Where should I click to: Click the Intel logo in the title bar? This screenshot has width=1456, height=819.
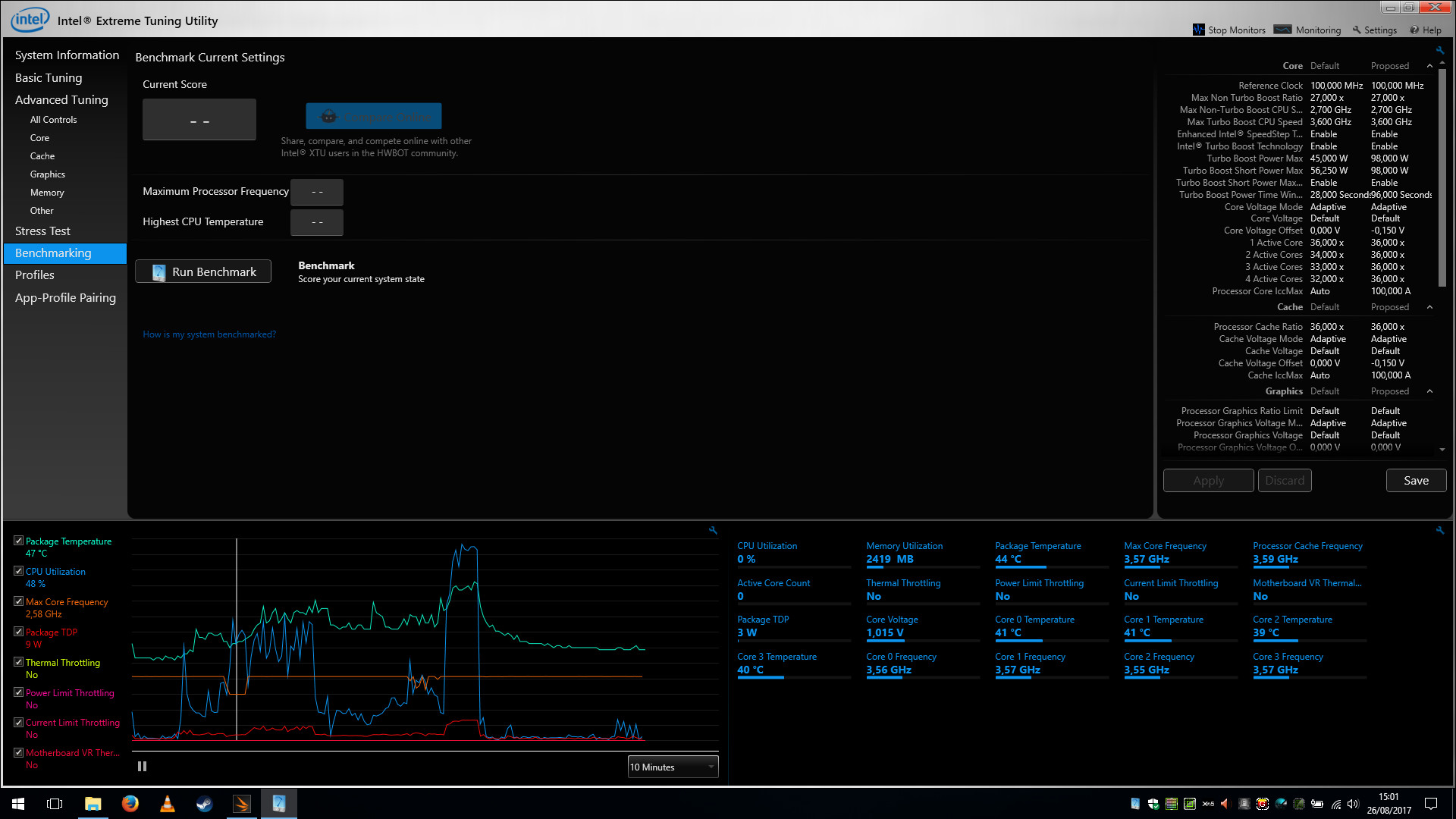point(30,20)
